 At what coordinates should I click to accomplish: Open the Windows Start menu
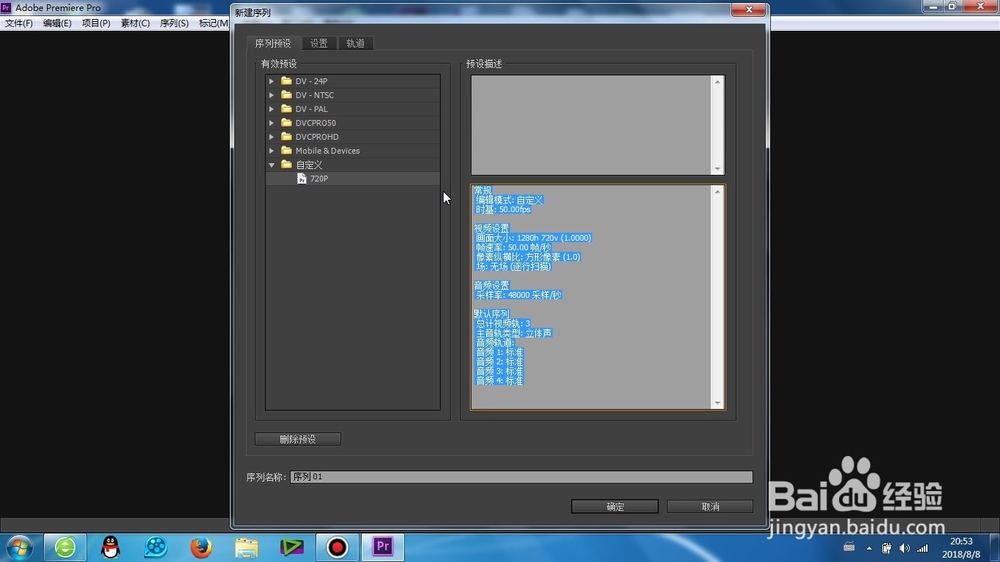click(x=20, y=547)
